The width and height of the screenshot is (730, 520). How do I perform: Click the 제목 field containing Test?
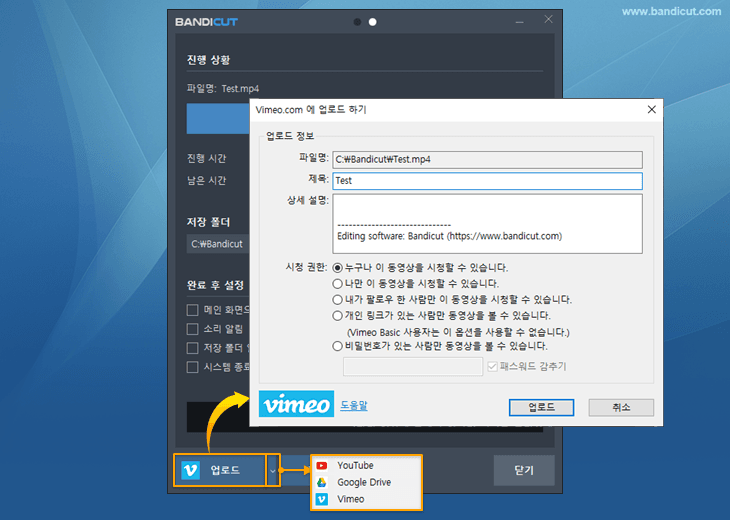coord(487,181)
